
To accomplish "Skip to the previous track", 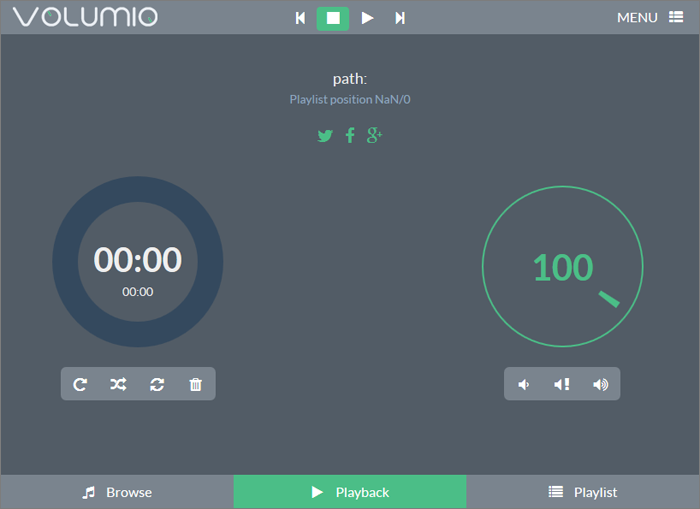I will click(x=300, y=18).
